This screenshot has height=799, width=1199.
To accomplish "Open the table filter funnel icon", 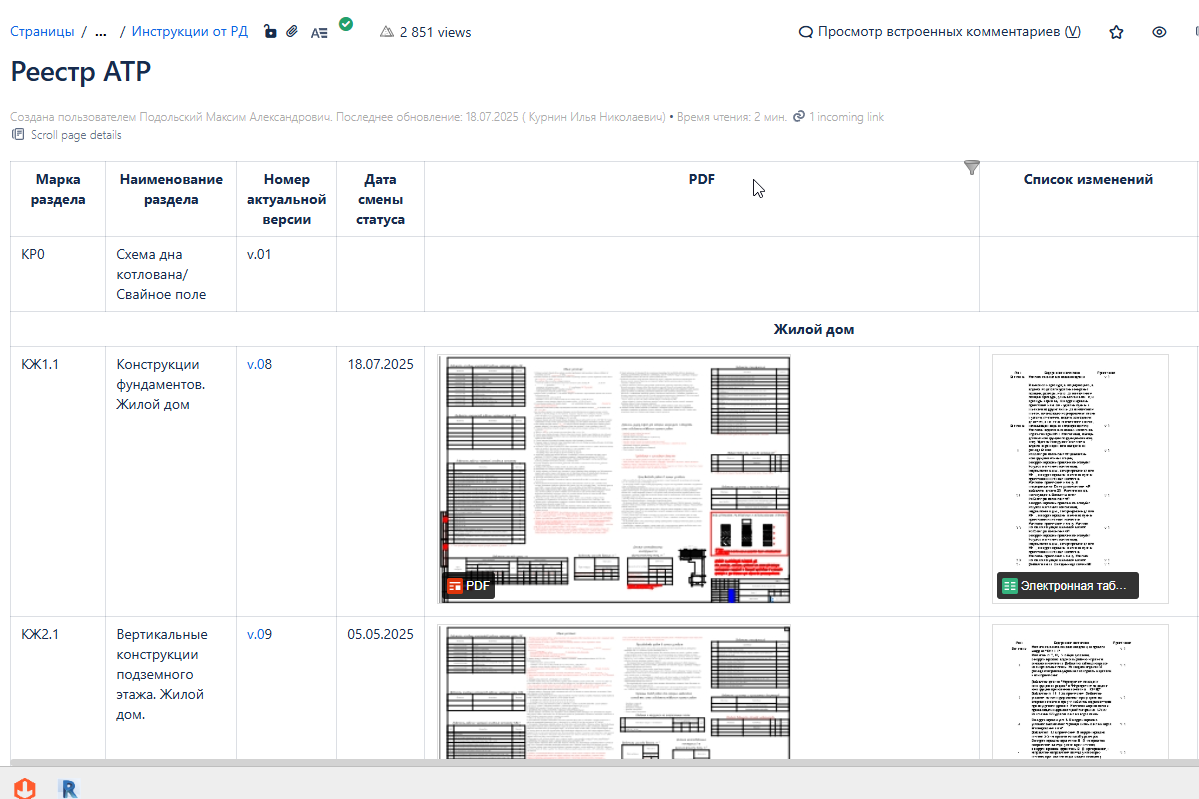I will tap(971, 167).
